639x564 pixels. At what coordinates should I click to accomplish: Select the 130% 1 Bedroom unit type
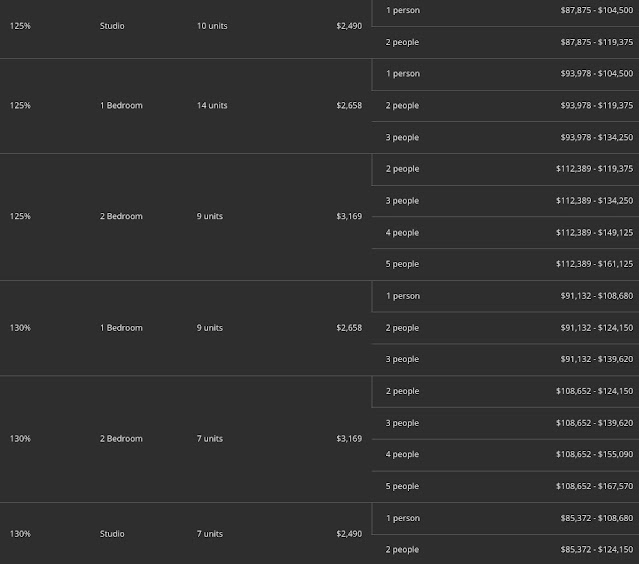[121, 328]
